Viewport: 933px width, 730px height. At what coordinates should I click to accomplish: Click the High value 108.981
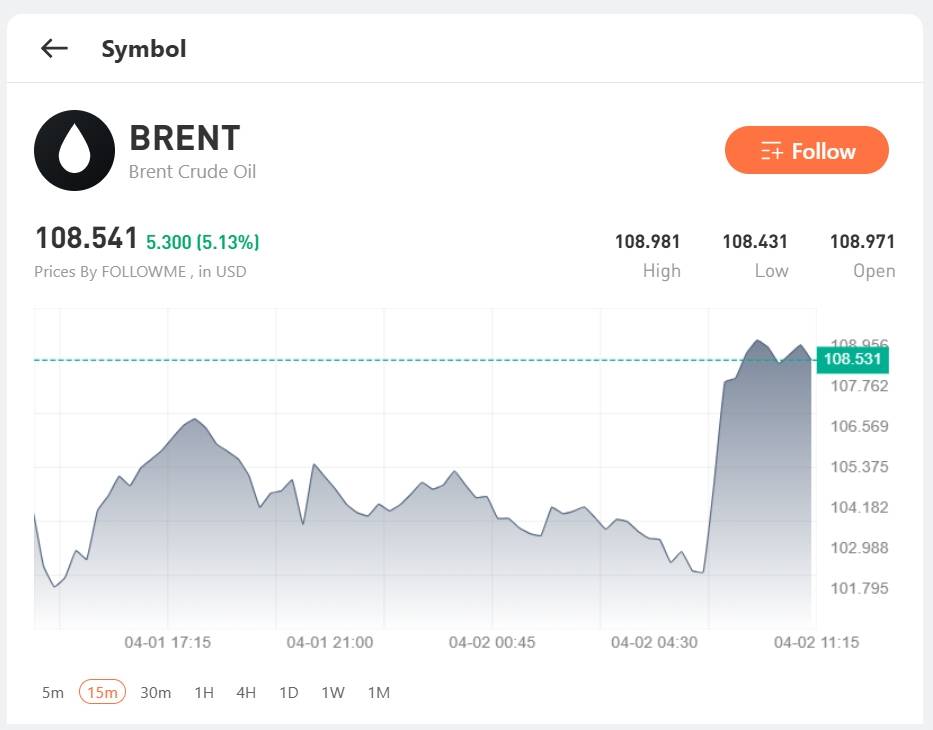pos(647,241)
